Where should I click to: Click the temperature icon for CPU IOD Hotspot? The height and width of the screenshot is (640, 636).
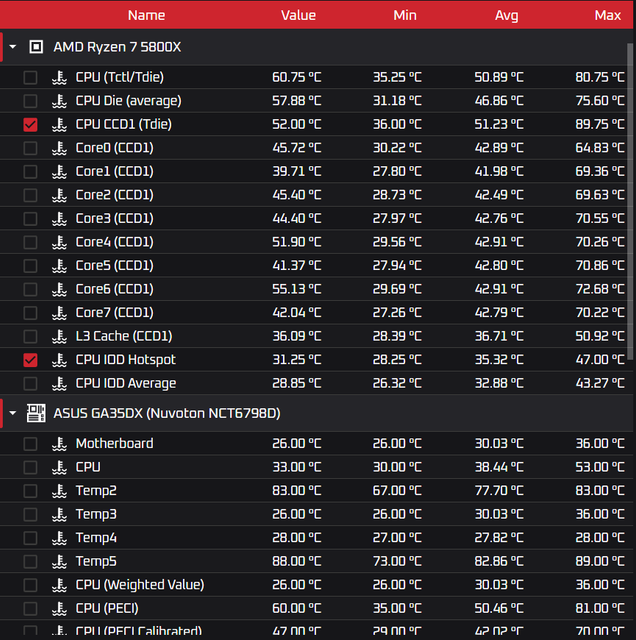coord(60,360)
